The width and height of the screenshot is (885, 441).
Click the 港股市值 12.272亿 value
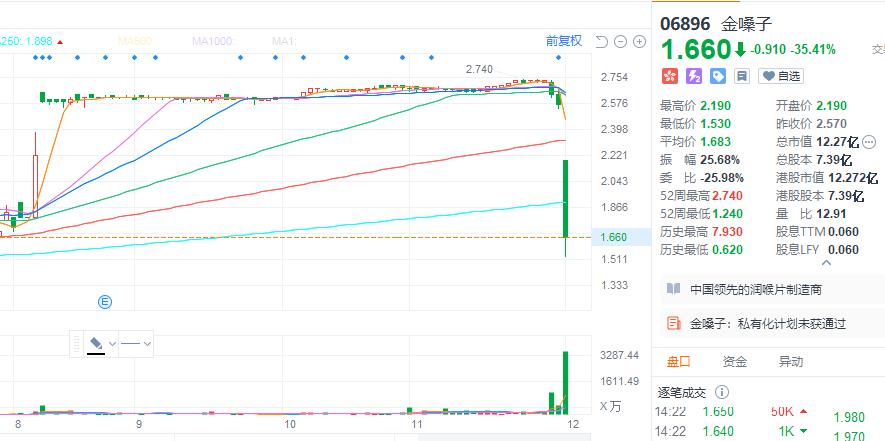pyautogui.click(x=853, y=178)
